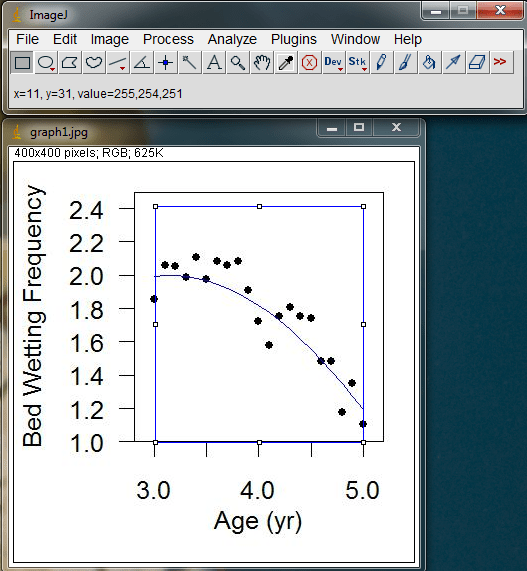This screenshot has width=527, height=571.
Task: Open the Help menu
Action: coord(408,39)
